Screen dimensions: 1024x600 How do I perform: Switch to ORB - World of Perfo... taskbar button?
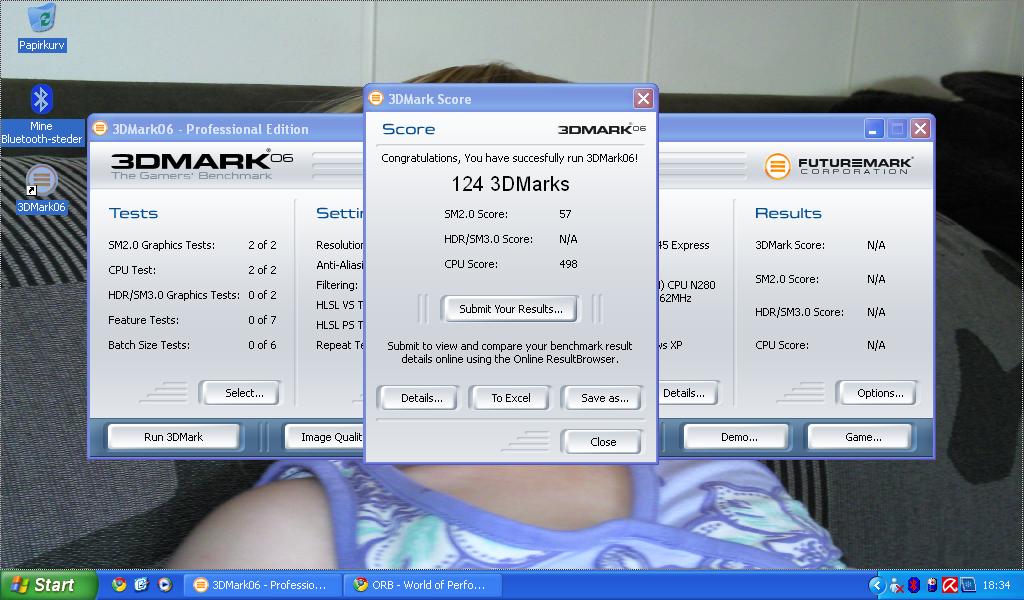[424, 585]
